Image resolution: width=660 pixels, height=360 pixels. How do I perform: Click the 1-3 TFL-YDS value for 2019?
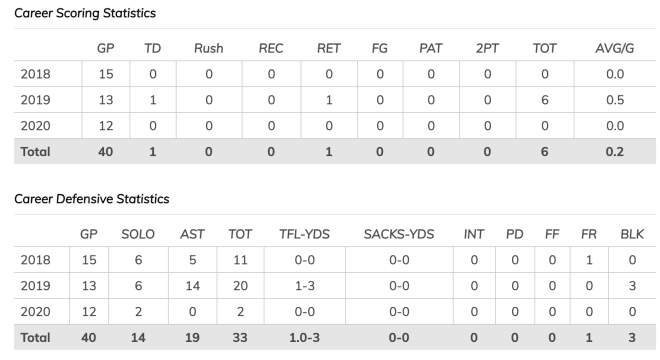304,286
